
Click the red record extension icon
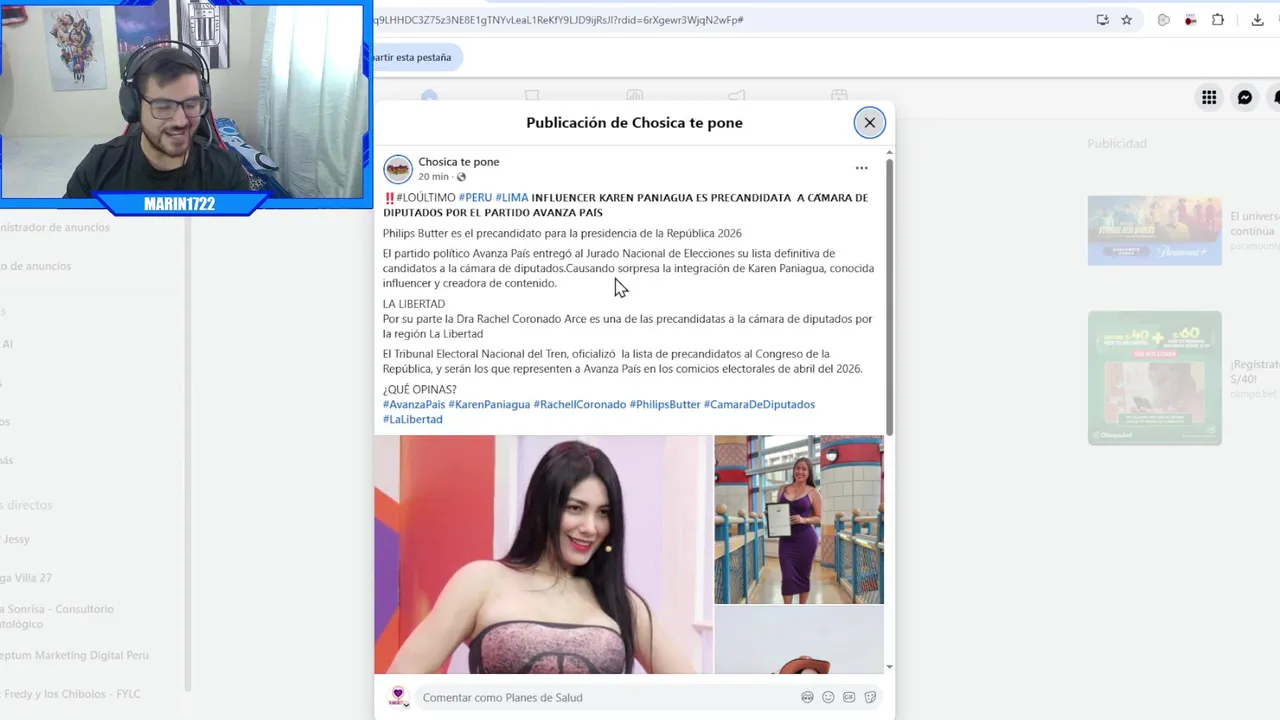[1190, 20]
